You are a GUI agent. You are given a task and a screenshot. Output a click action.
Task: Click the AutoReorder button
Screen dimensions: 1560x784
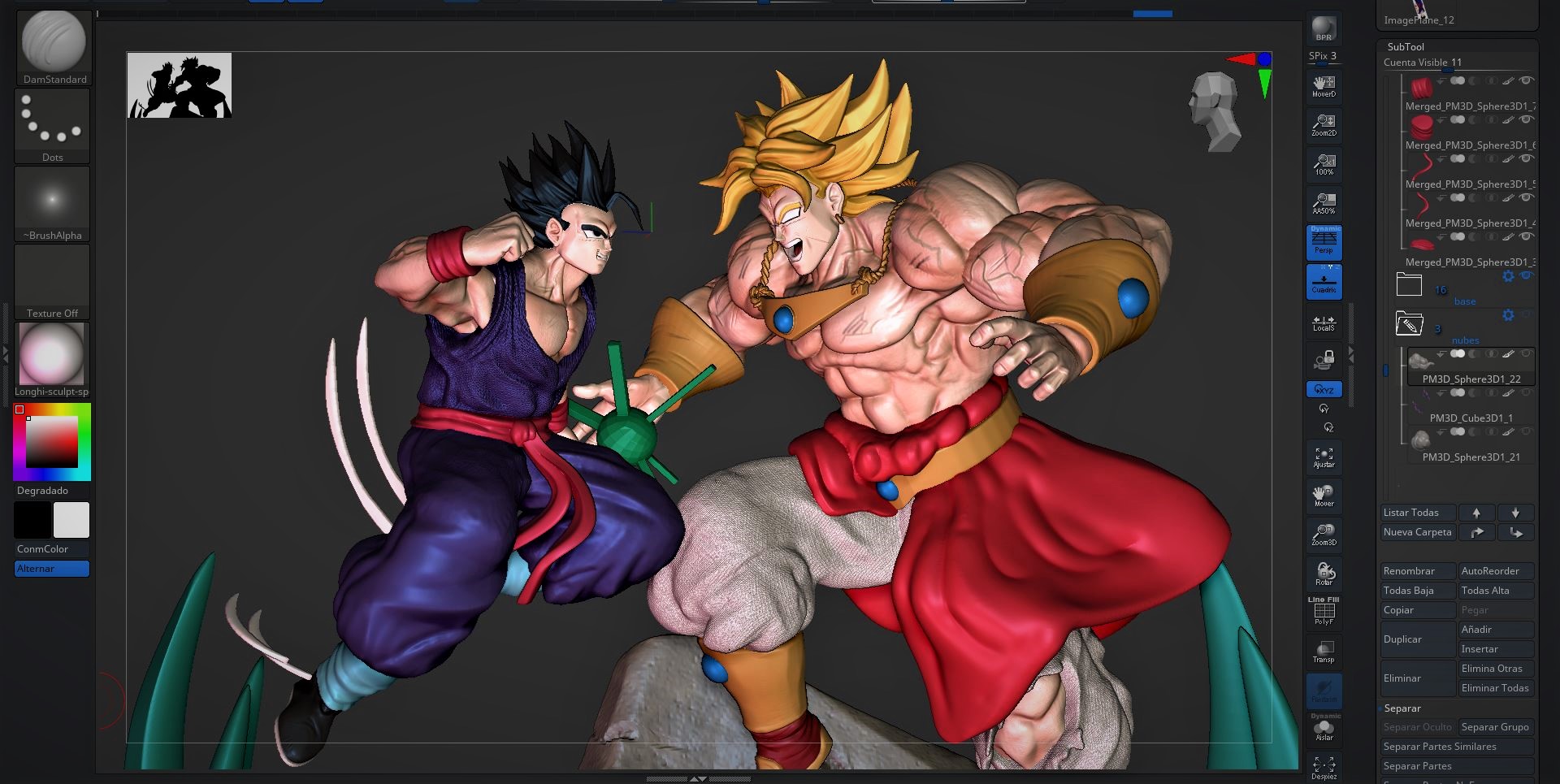pos(1496,571)
